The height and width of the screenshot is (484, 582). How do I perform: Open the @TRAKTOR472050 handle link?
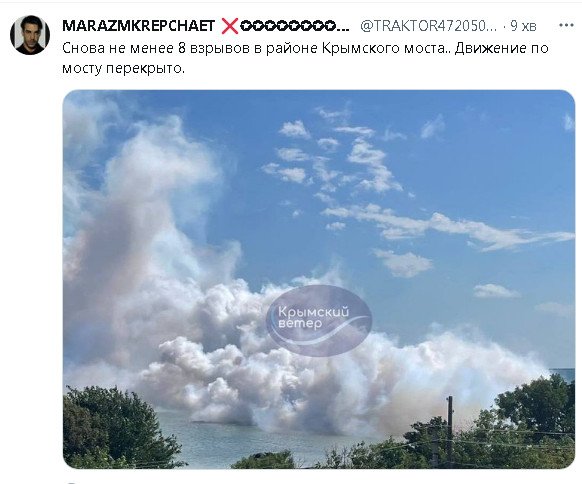click(x=428, y=26)
